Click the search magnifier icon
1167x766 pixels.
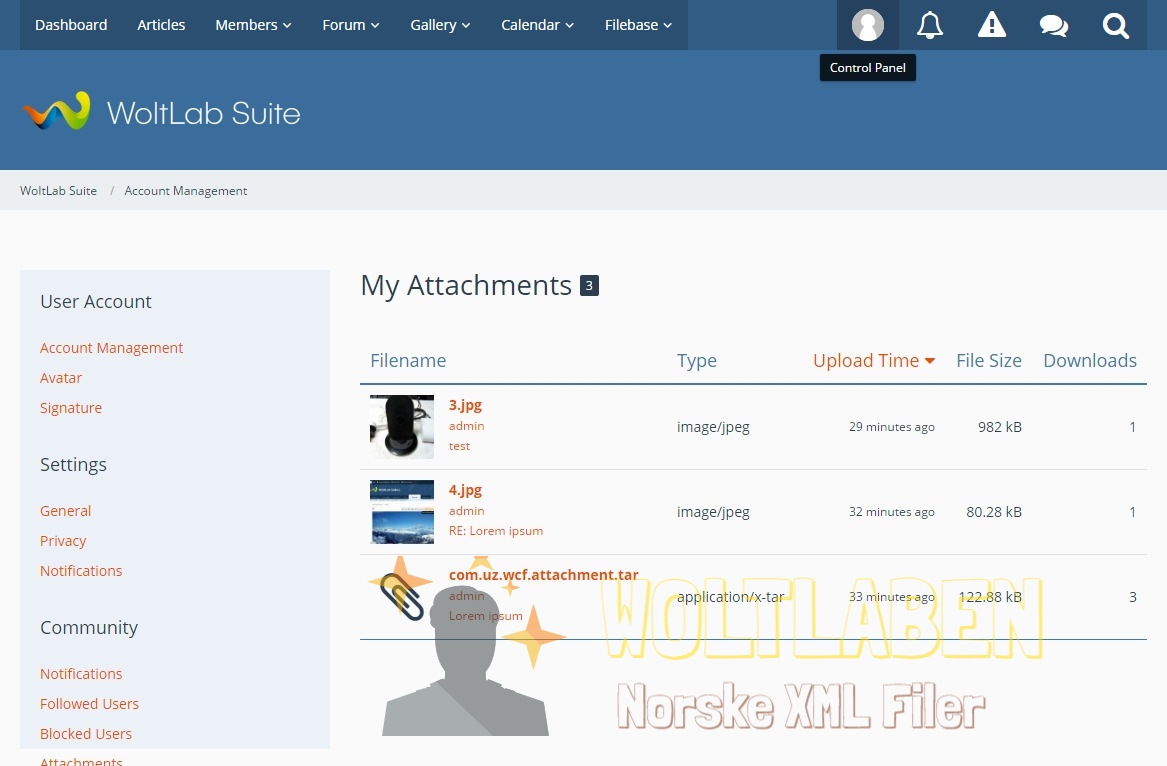click(1116, 25)
